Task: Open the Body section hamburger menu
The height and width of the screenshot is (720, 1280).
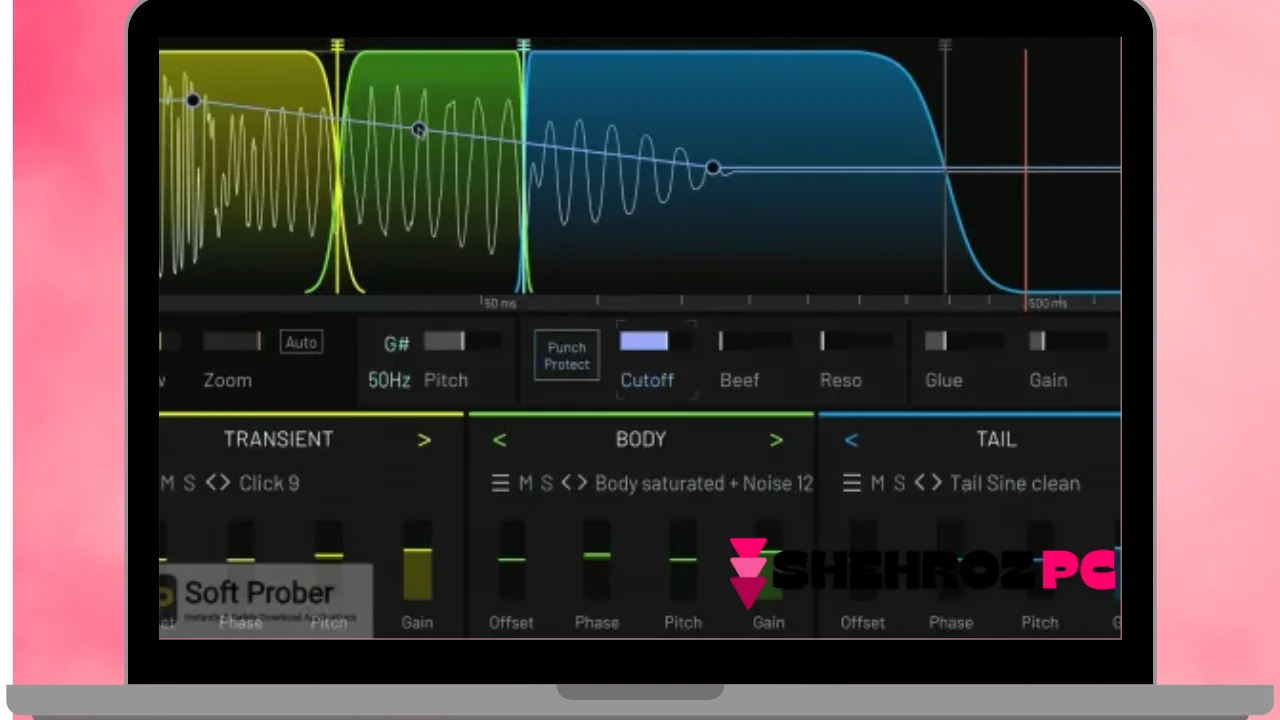Action: (x=501, y=484)
